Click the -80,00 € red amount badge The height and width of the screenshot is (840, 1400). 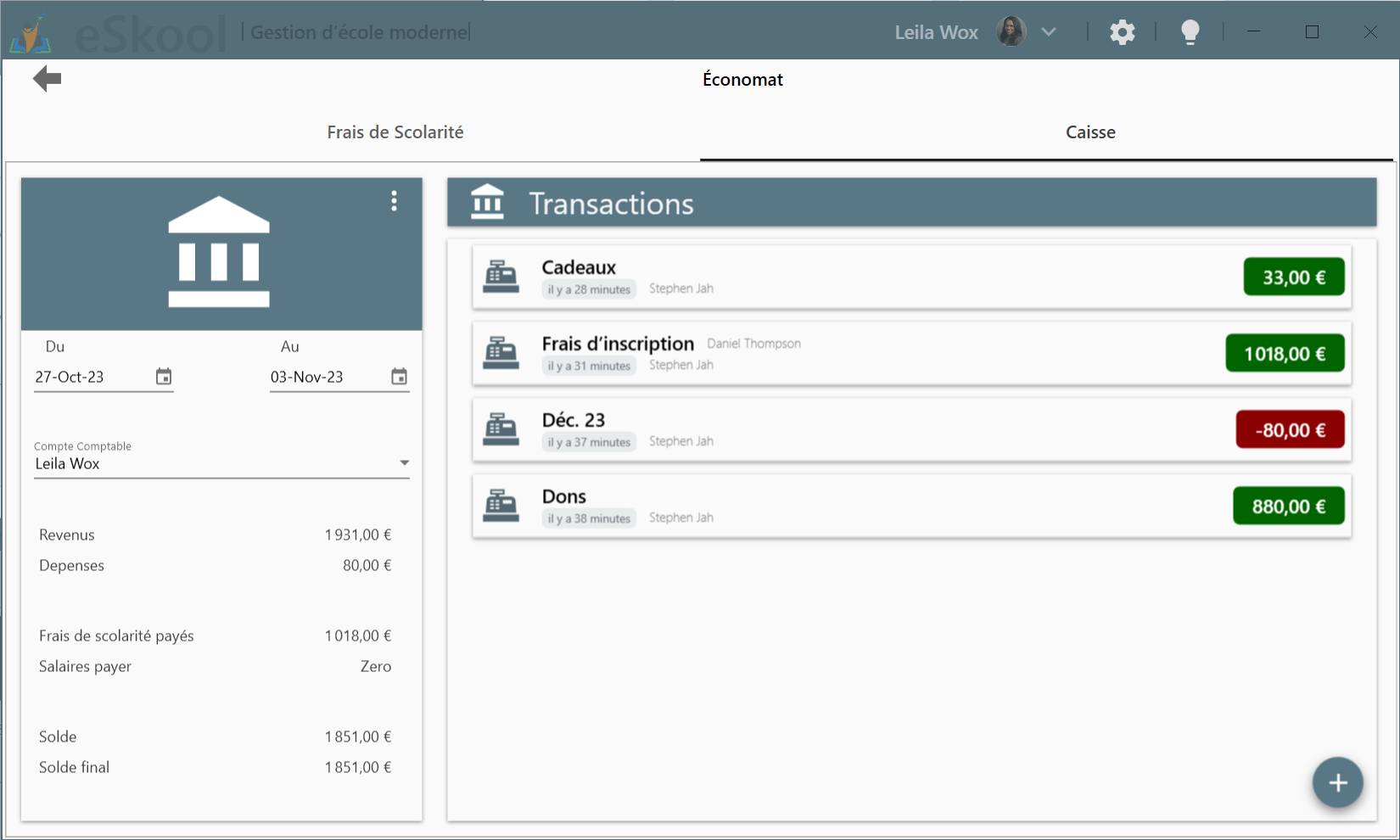tap(1290, 430)
